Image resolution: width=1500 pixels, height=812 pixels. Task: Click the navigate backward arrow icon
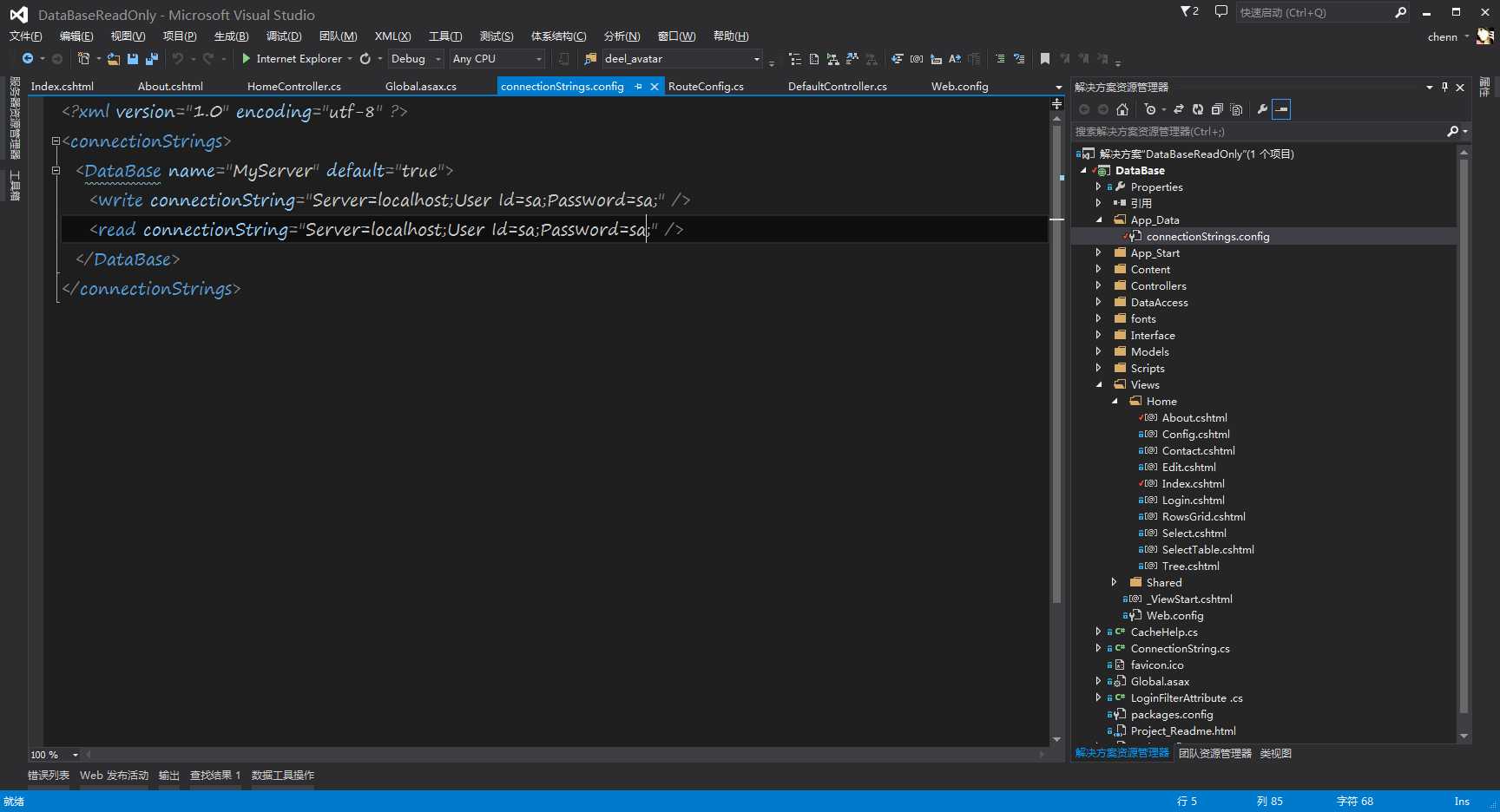click(x=28, y=59)
